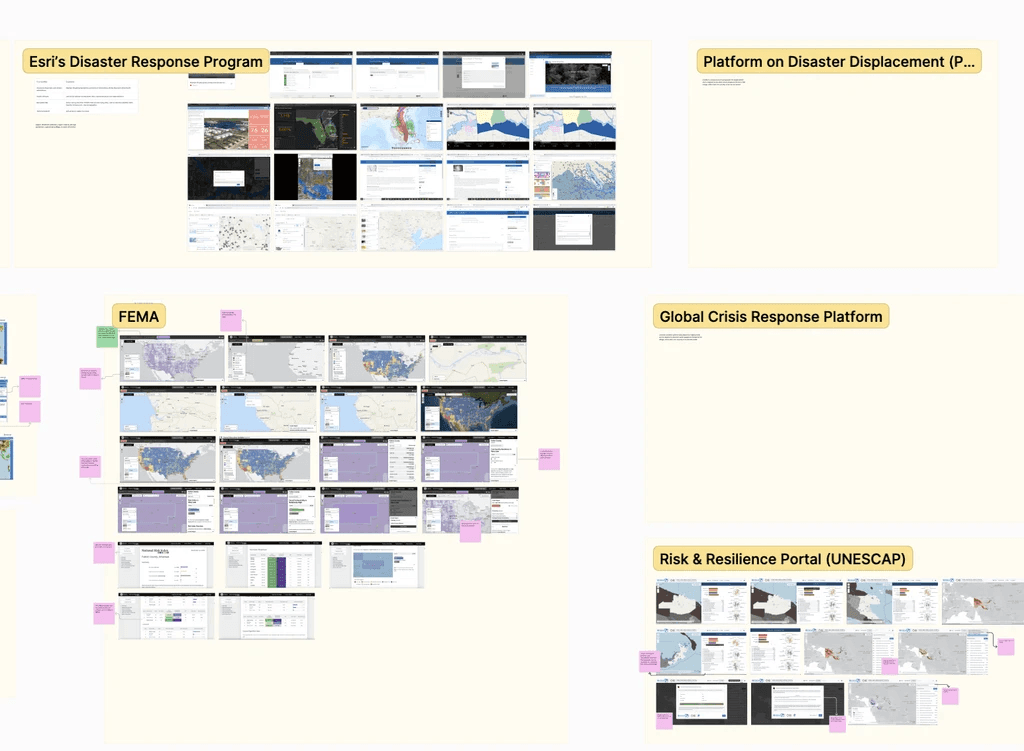Open Esri charcoal thumbnail with white form dialog

[574, 227]
